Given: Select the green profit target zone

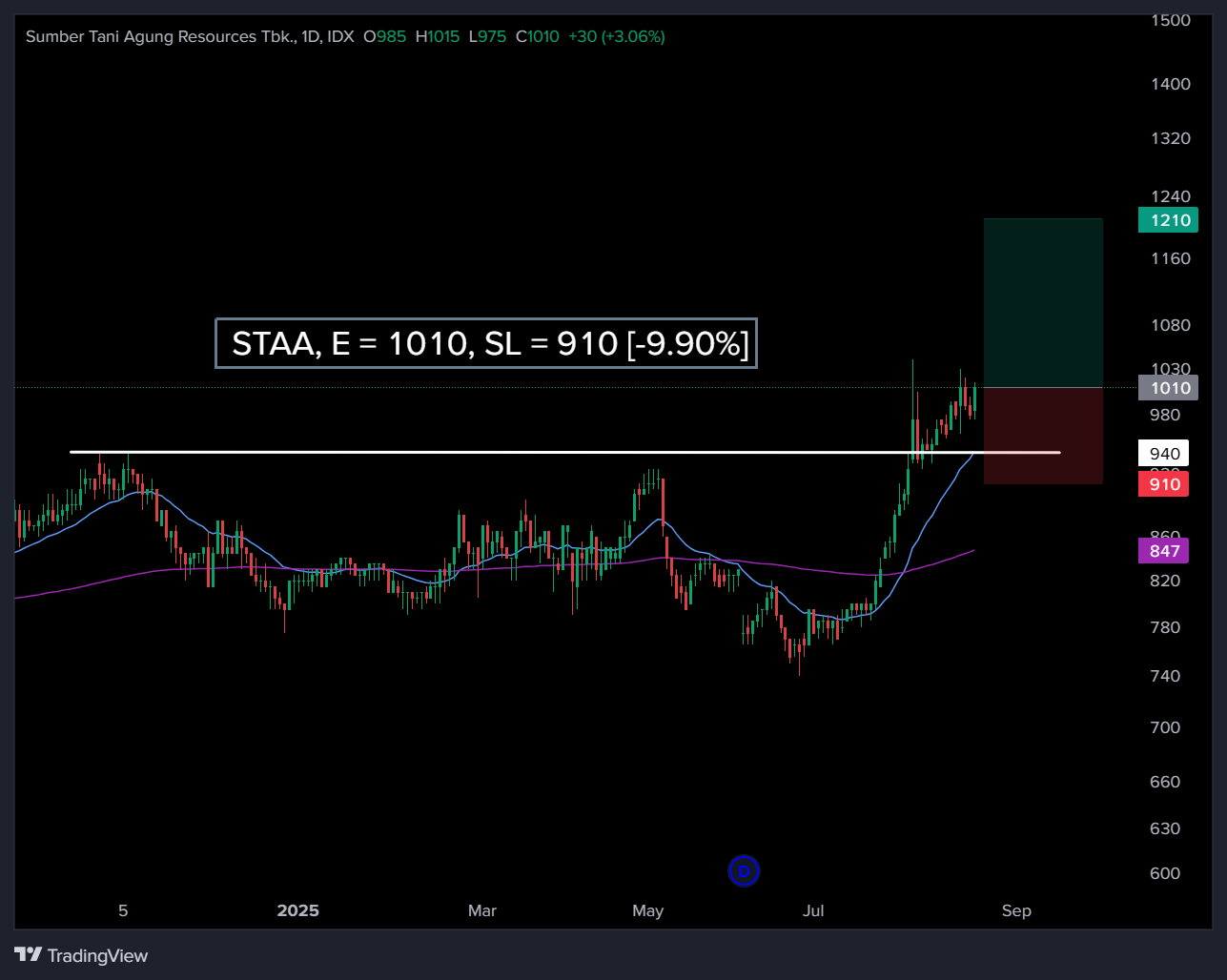Looking at the screenshot, I should click(1043, 303).
